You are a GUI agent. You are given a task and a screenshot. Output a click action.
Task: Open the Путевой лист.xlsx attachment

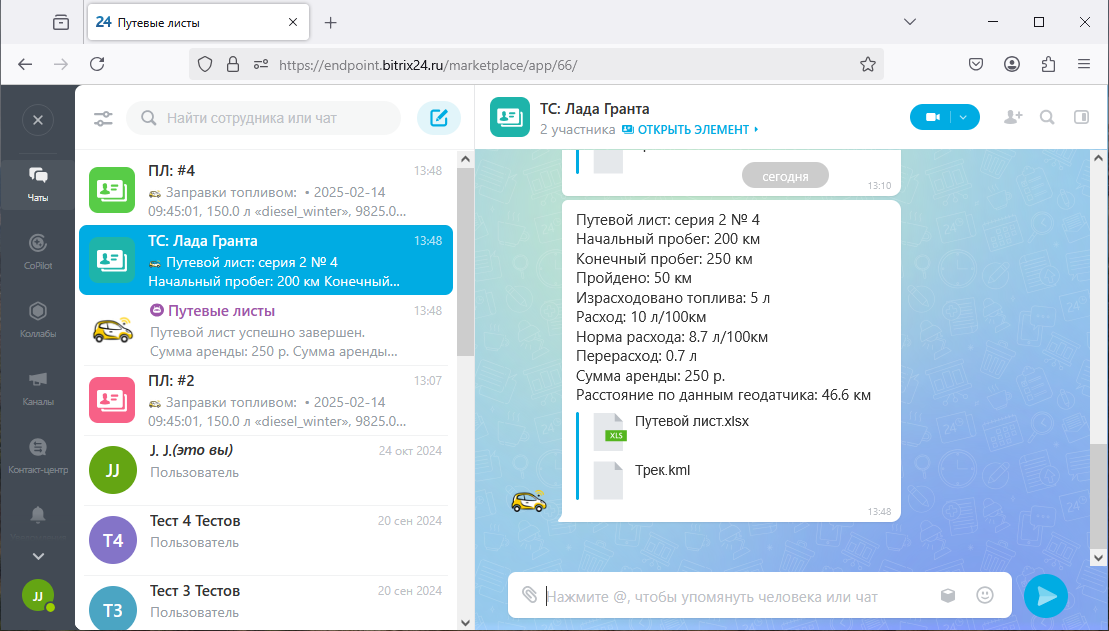tap(692, 422)
